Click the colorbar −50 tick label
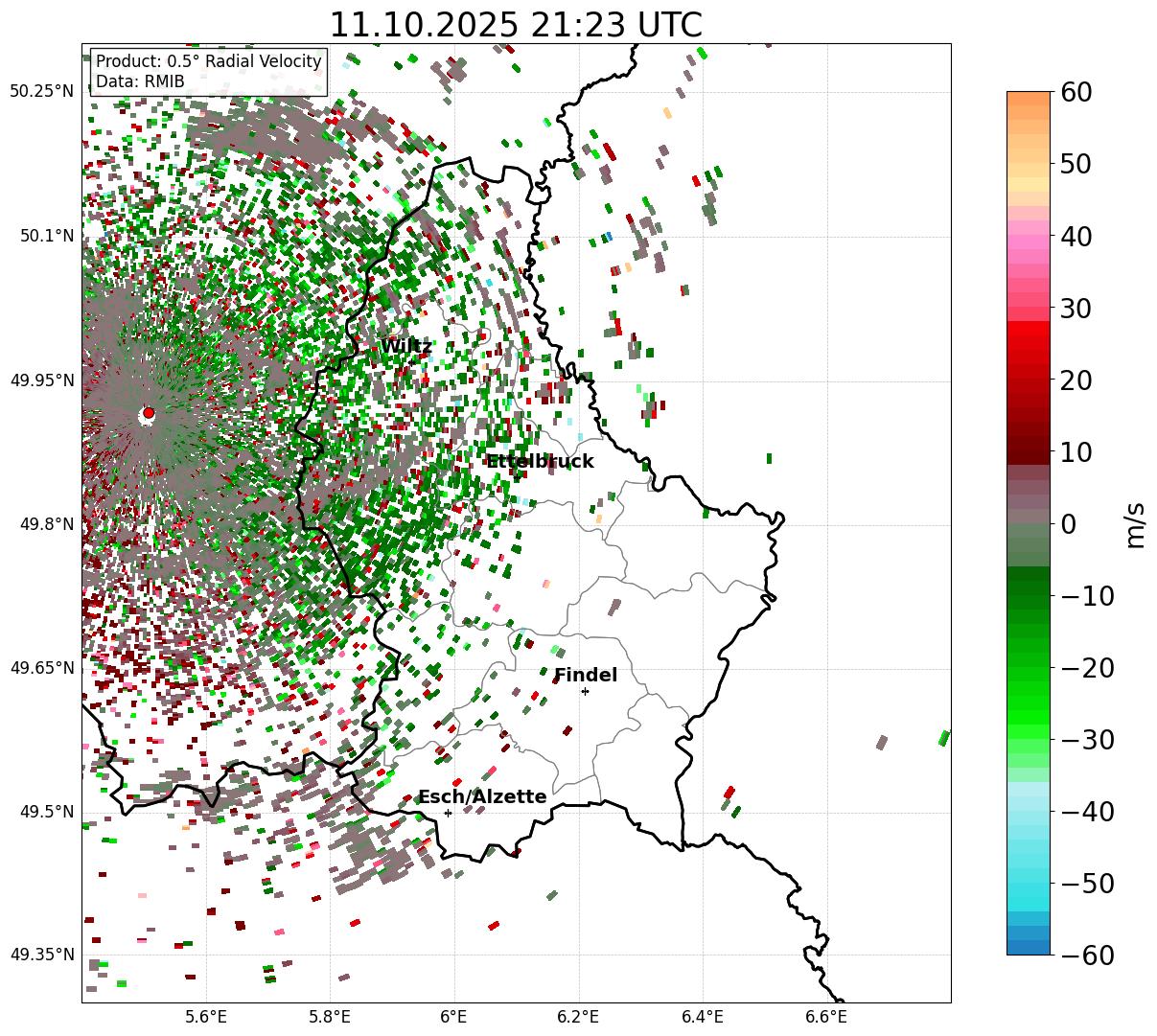The image size is (1157, 1036). point(1087,883)
